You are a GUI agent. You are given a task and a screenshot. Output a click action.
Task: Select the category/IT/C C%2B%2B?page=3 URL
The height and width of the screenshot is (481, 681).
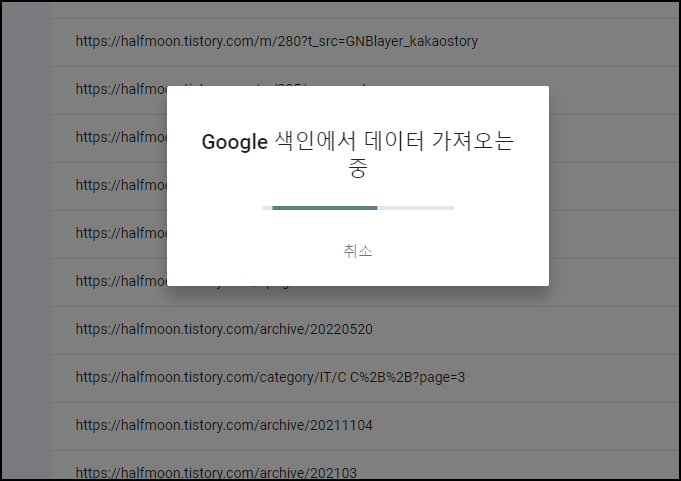[x=270, y=377]
